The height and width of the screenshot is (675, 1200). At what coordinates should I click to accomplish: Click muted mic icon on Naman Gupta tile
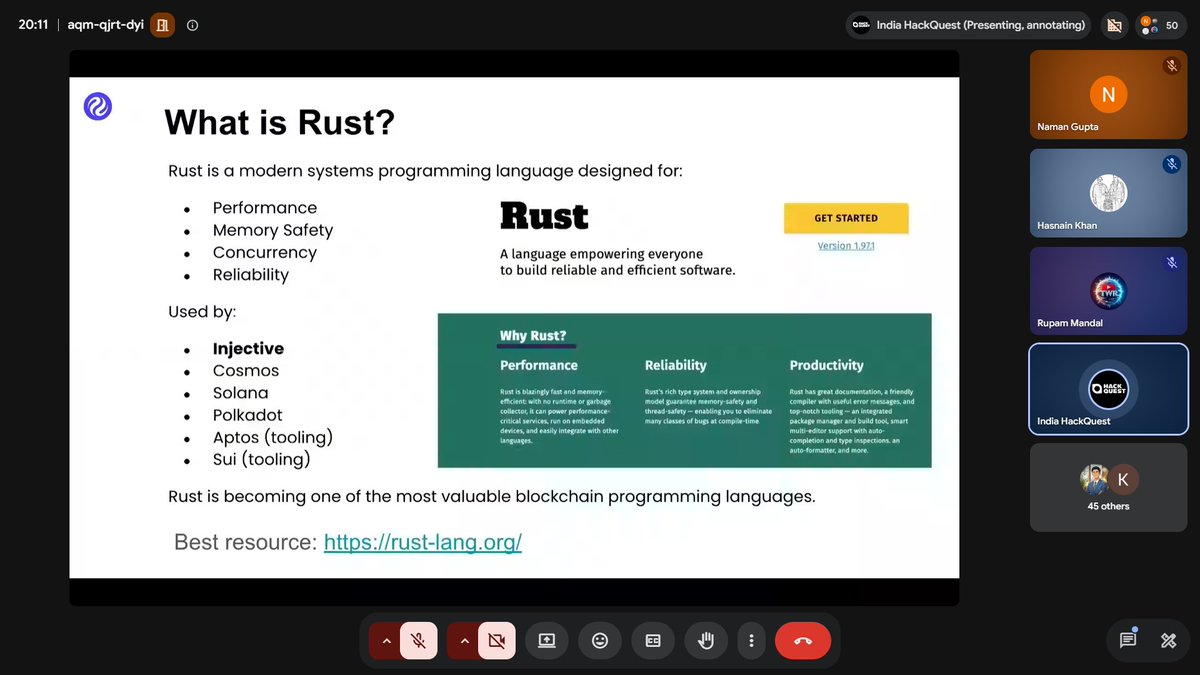[x=1171, y=66]
